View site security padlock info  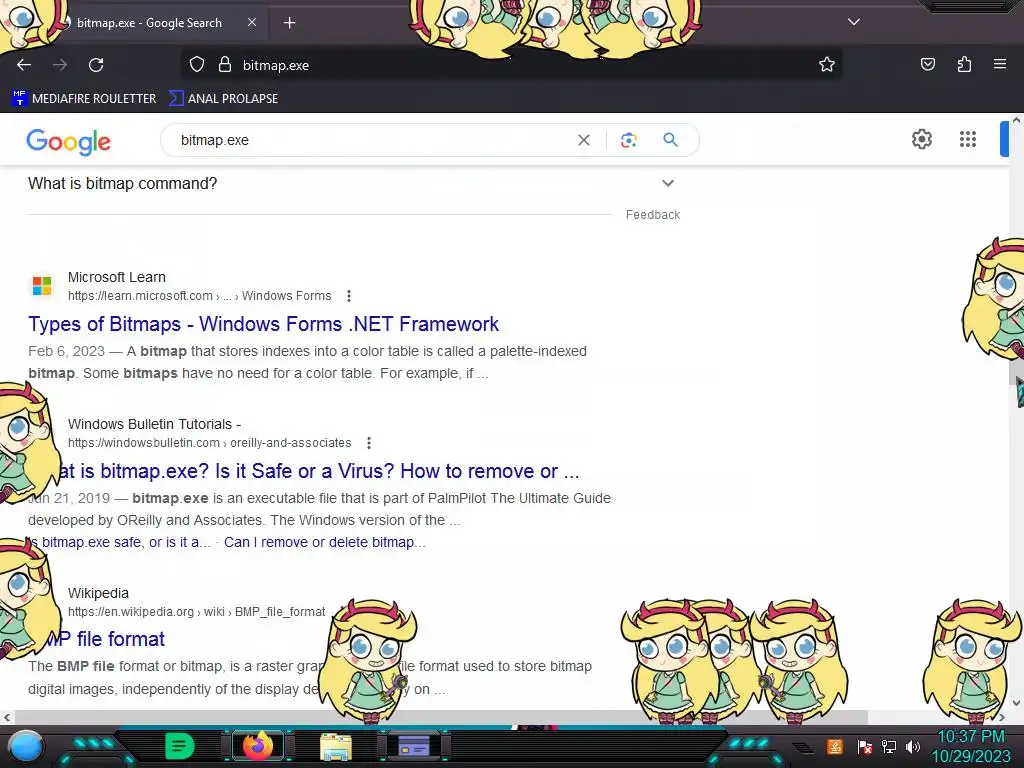click(x=225, y=65)
